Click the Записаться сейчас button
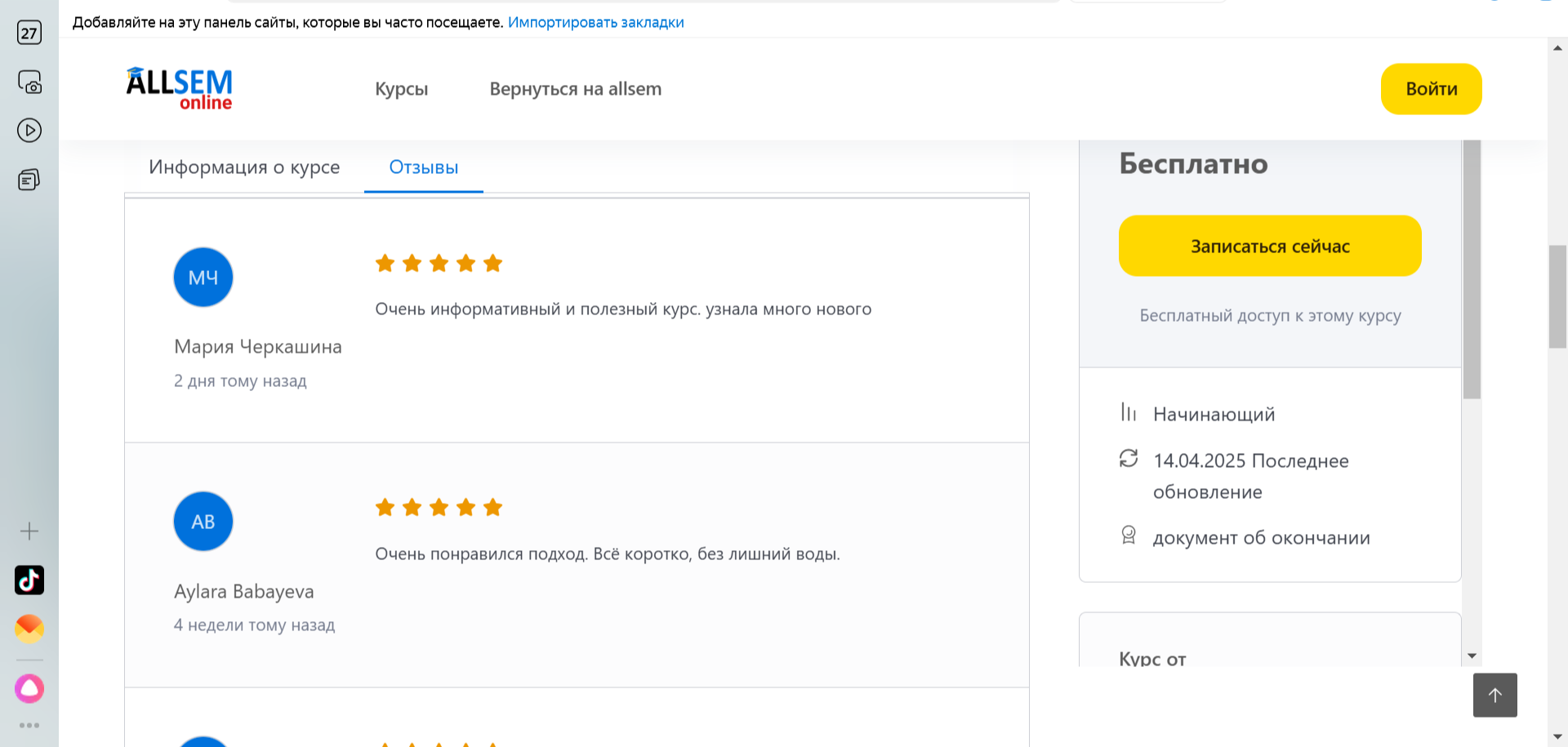Viewport: 1568px width, 747px height. point(1269,246)
